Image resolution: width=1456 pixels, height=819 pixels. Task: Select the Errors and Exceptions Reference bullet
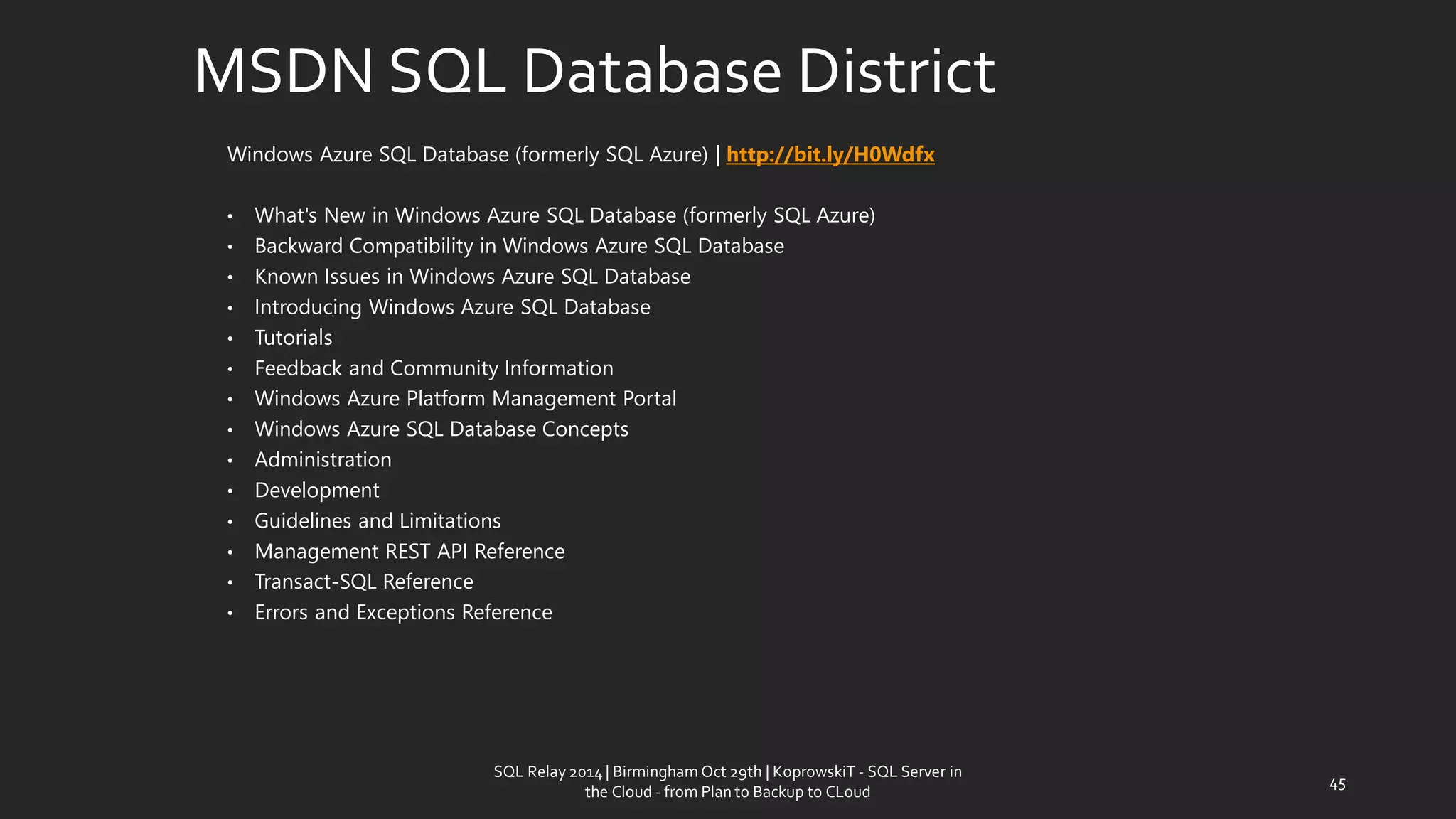(x=404, y=613)
